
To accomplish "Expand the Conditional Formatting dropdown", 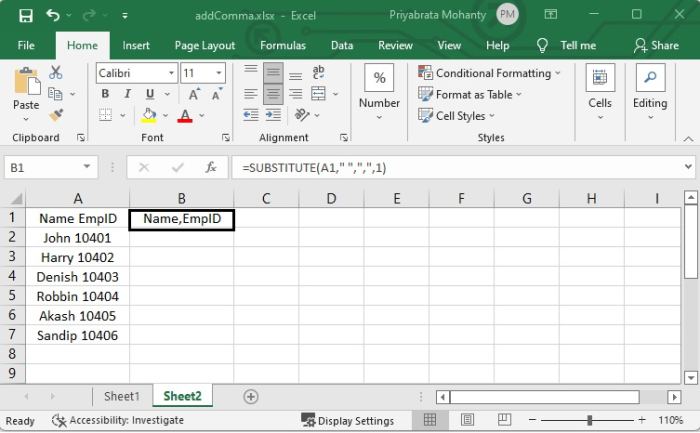I will coord(557,73).
